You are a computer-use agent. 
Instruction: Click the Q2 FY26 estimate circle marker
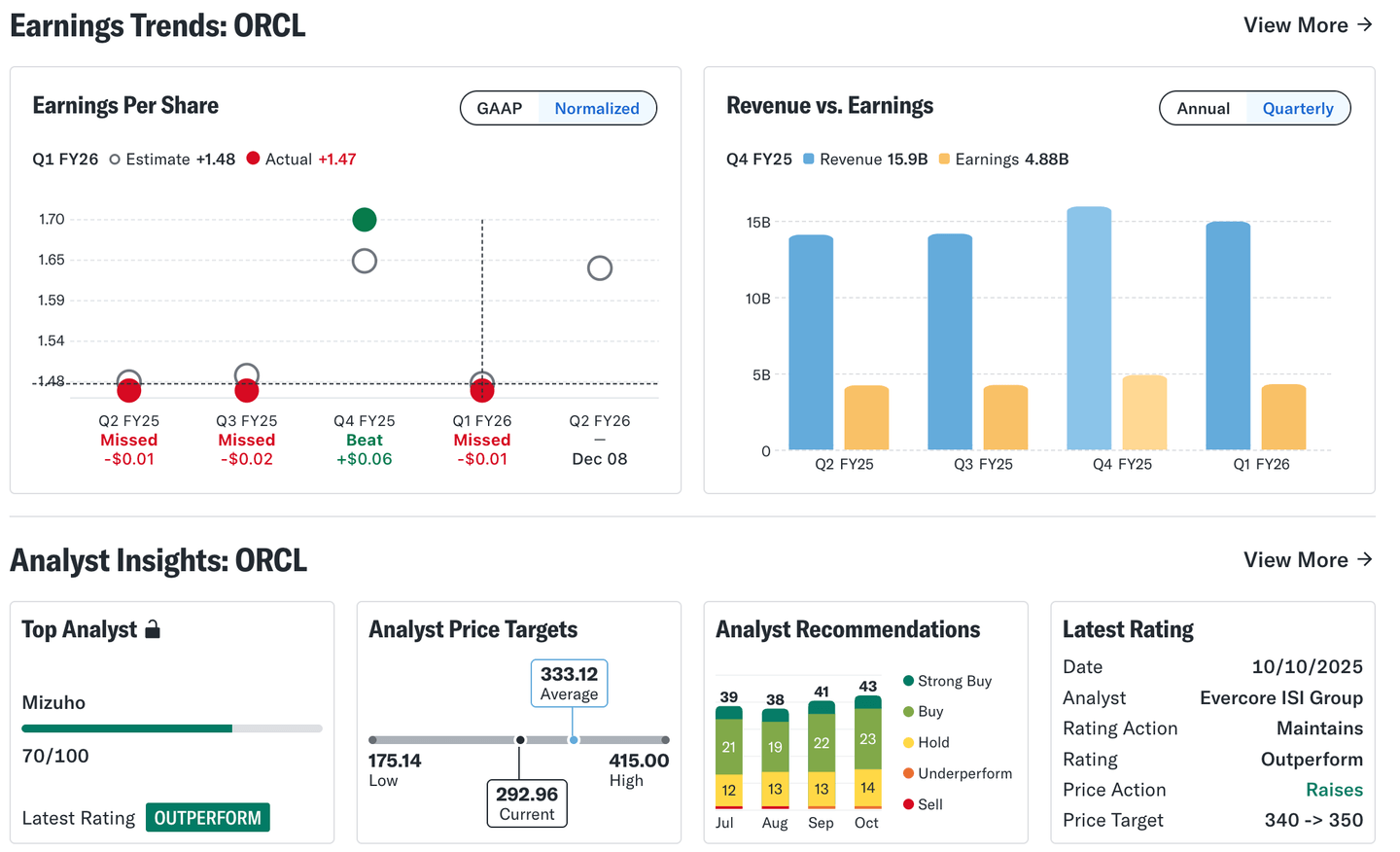tap(600, 268)
